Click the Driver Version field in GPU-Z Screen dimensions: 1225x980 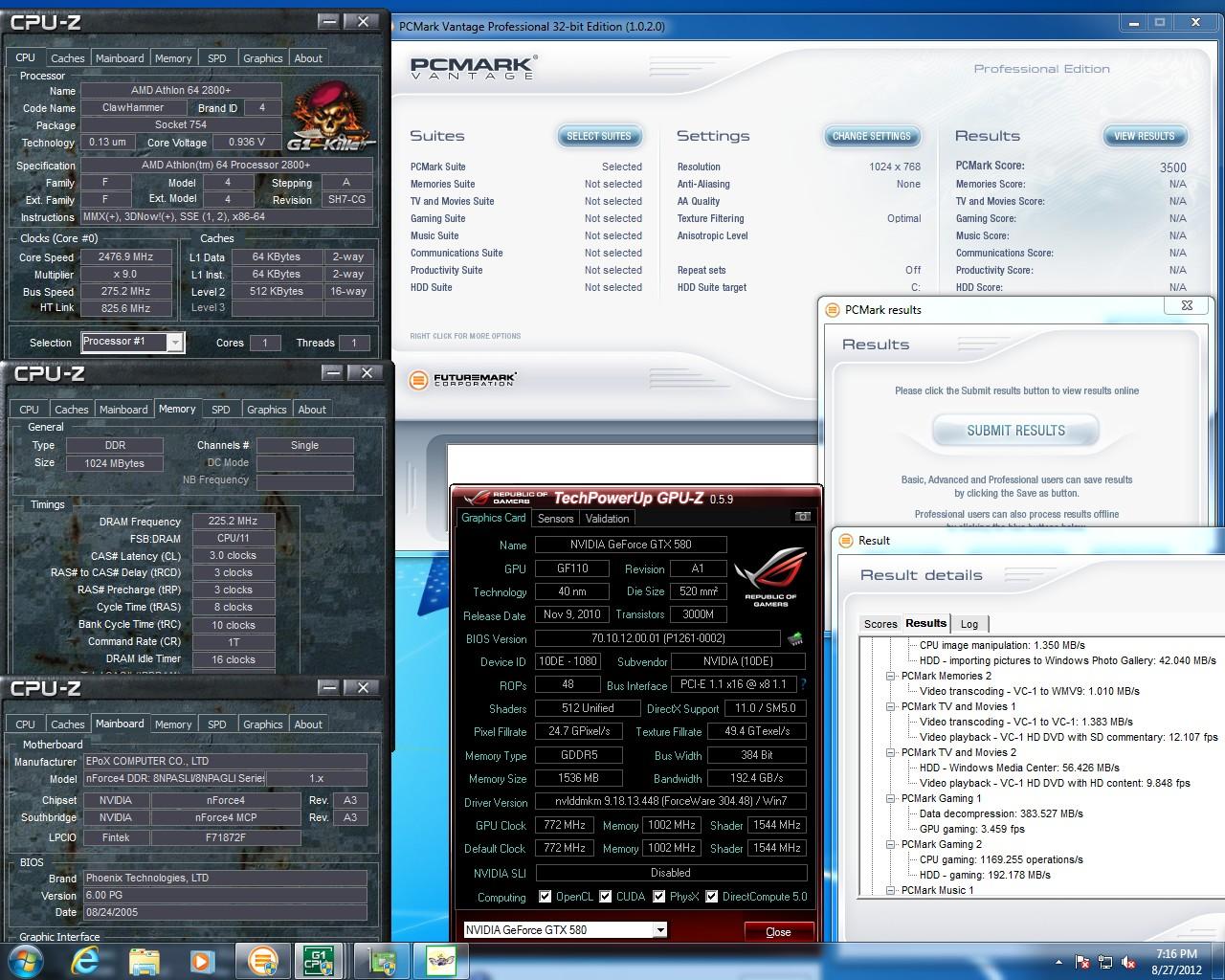tap(671, 801)
